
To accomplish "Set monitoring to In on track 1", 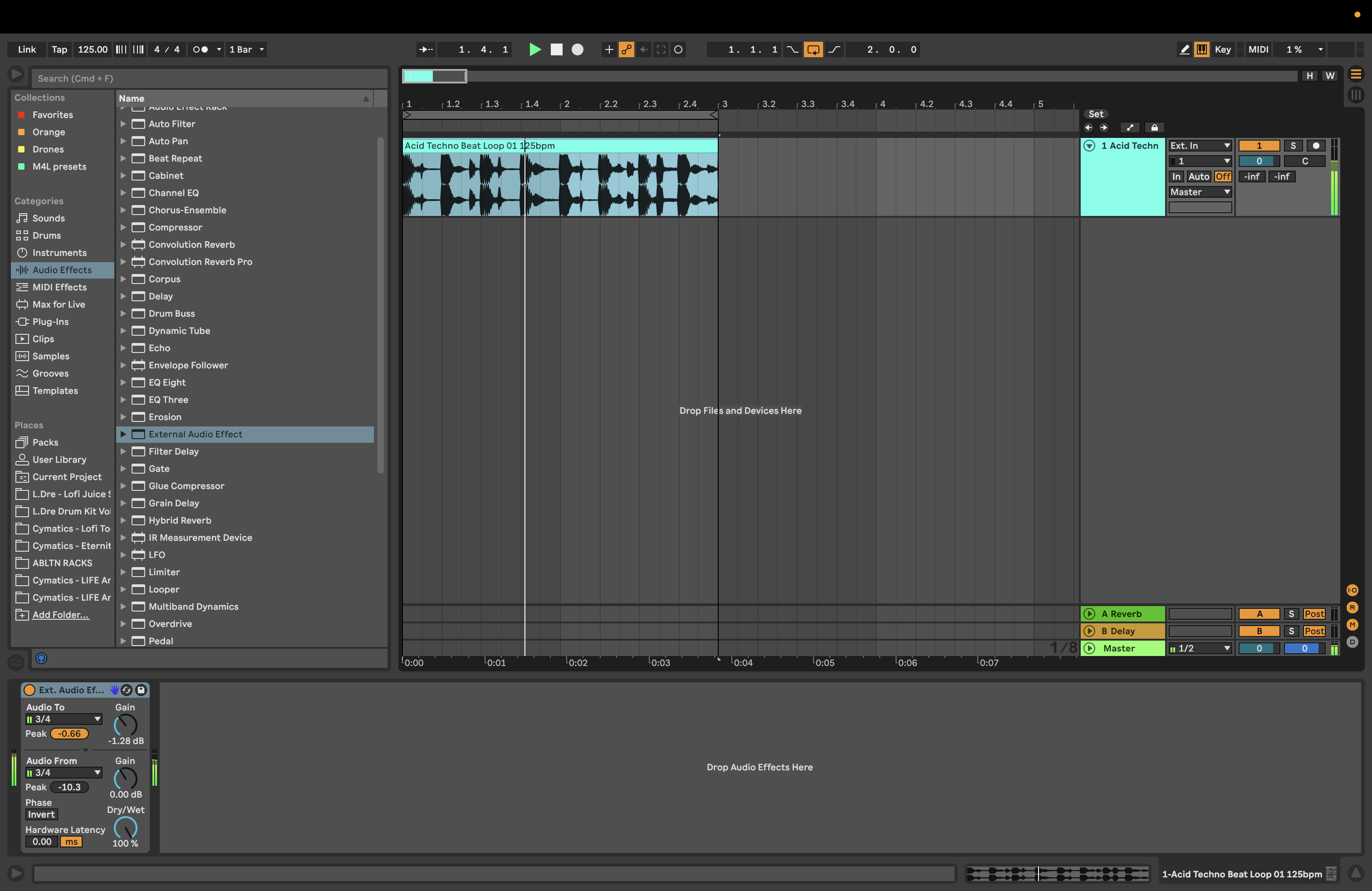I will (x=1176, y=177).
